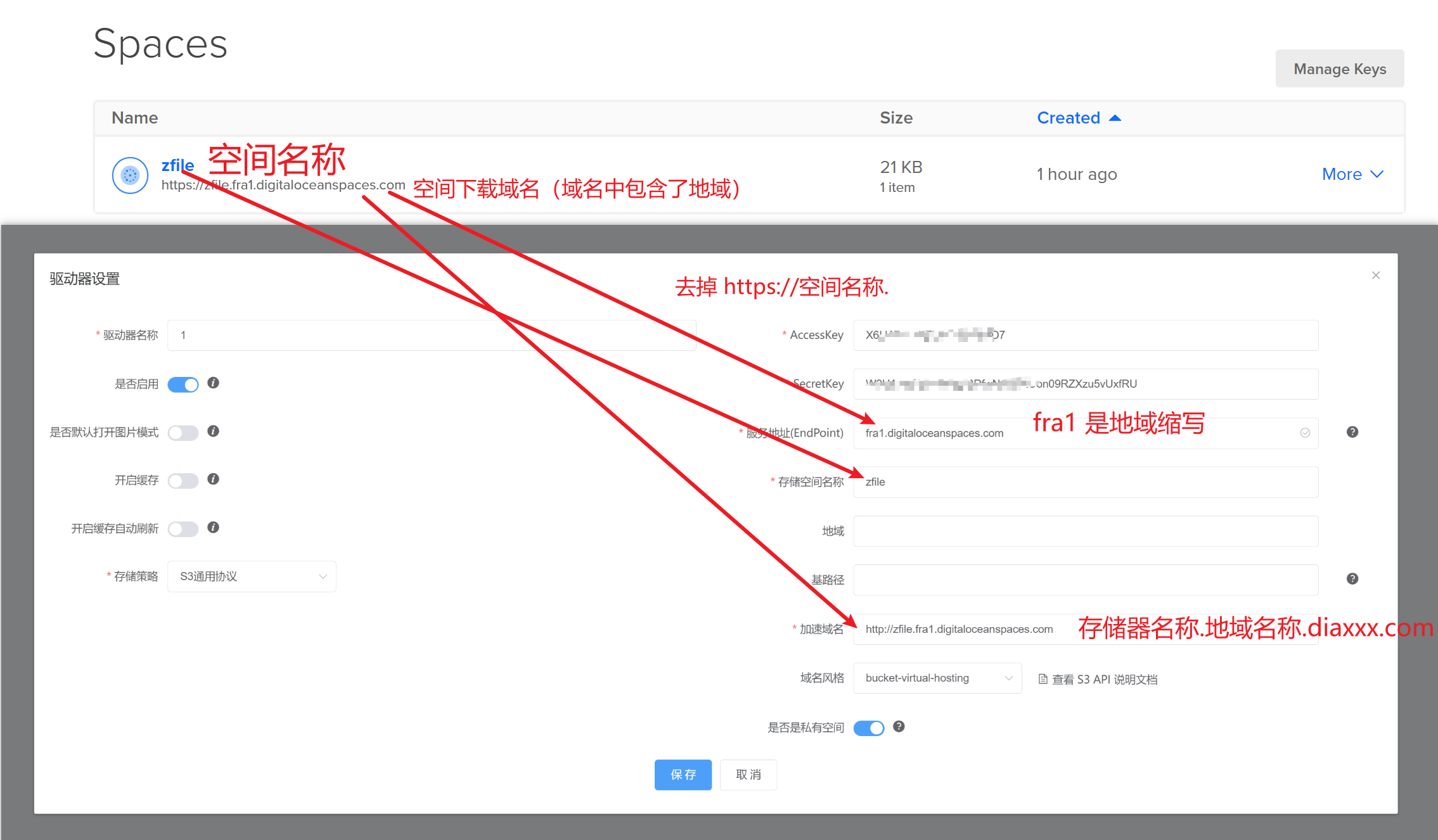Click the zfile space bucket icon

pos(130,175)
